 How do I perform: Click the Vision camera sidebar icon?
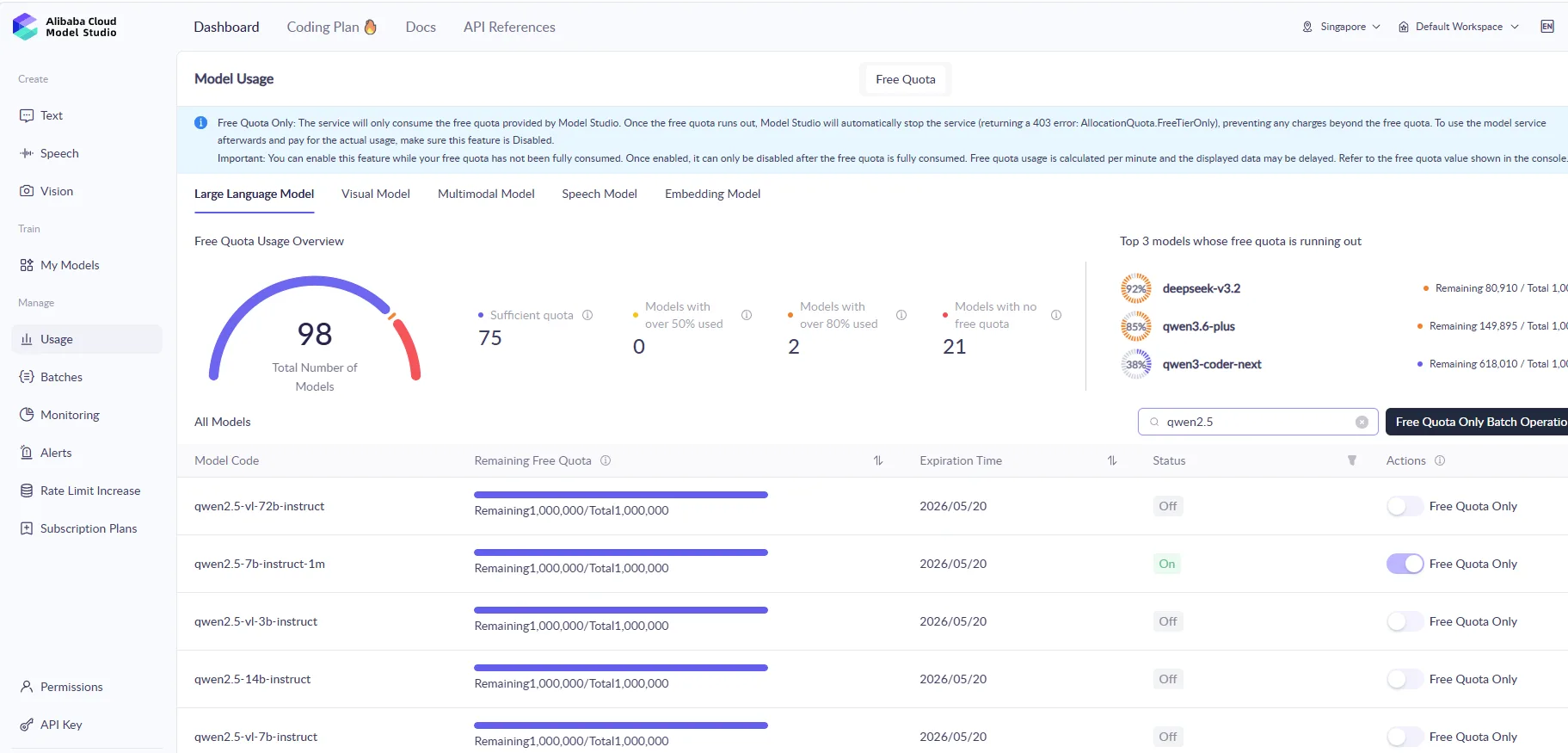click(27, 191)
